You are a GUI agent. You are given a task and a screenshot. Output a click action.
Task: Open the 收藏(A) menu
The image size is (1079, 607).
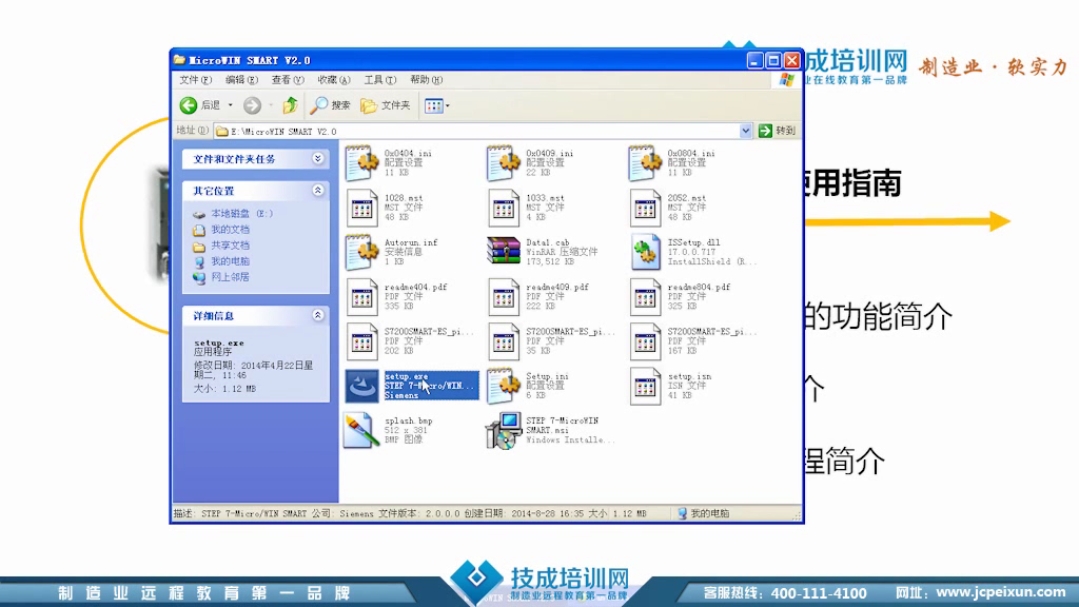click(334, 80)
